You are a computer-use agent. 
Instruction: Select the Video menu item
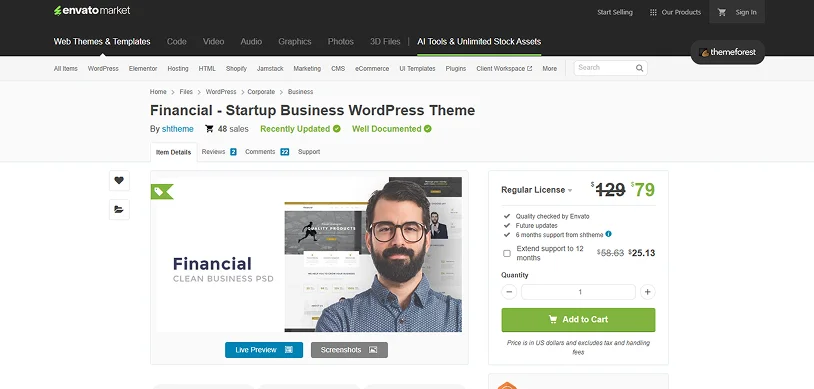(213, 42)
